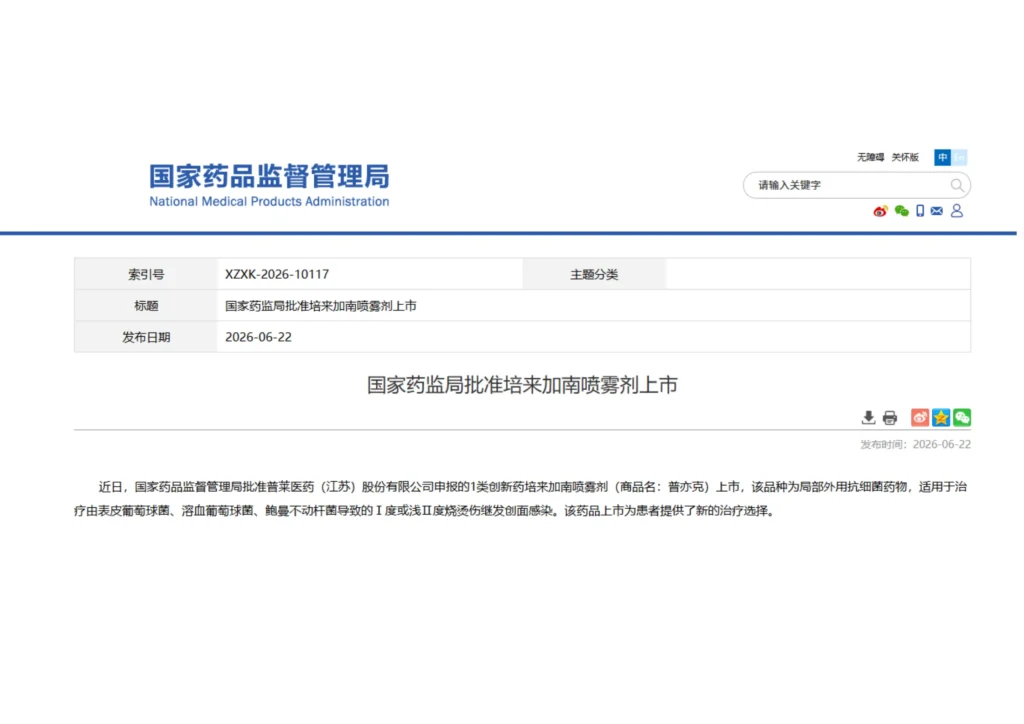1024x724 pixels.
Task: Click the article headline 国家药监局批准培来加南喷雾剂上市
Action: pyautogui.click(x=522, y=385)
